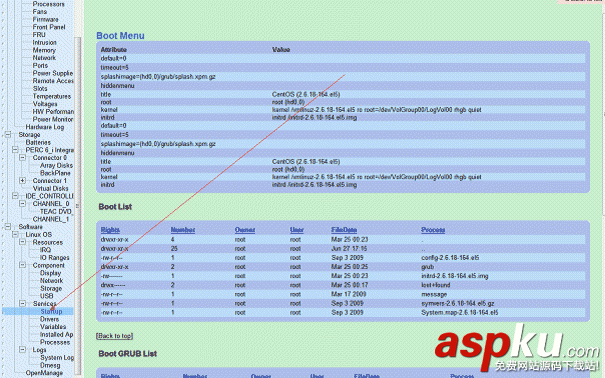605x378 pixels.
Task: Open IO Ranges tree item
Action: [x=54, y=258]
